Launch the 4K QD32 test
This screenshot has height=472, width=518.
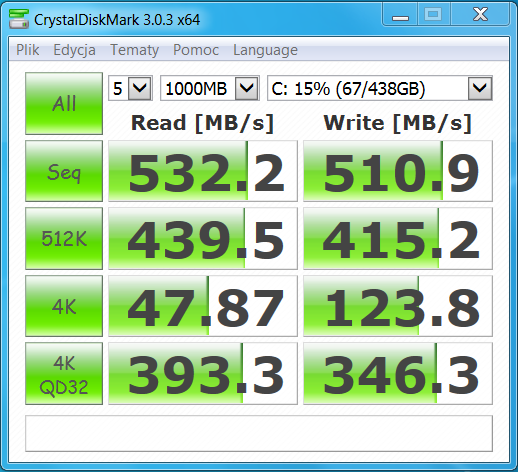pyautogui.click(x=64, y=374)
